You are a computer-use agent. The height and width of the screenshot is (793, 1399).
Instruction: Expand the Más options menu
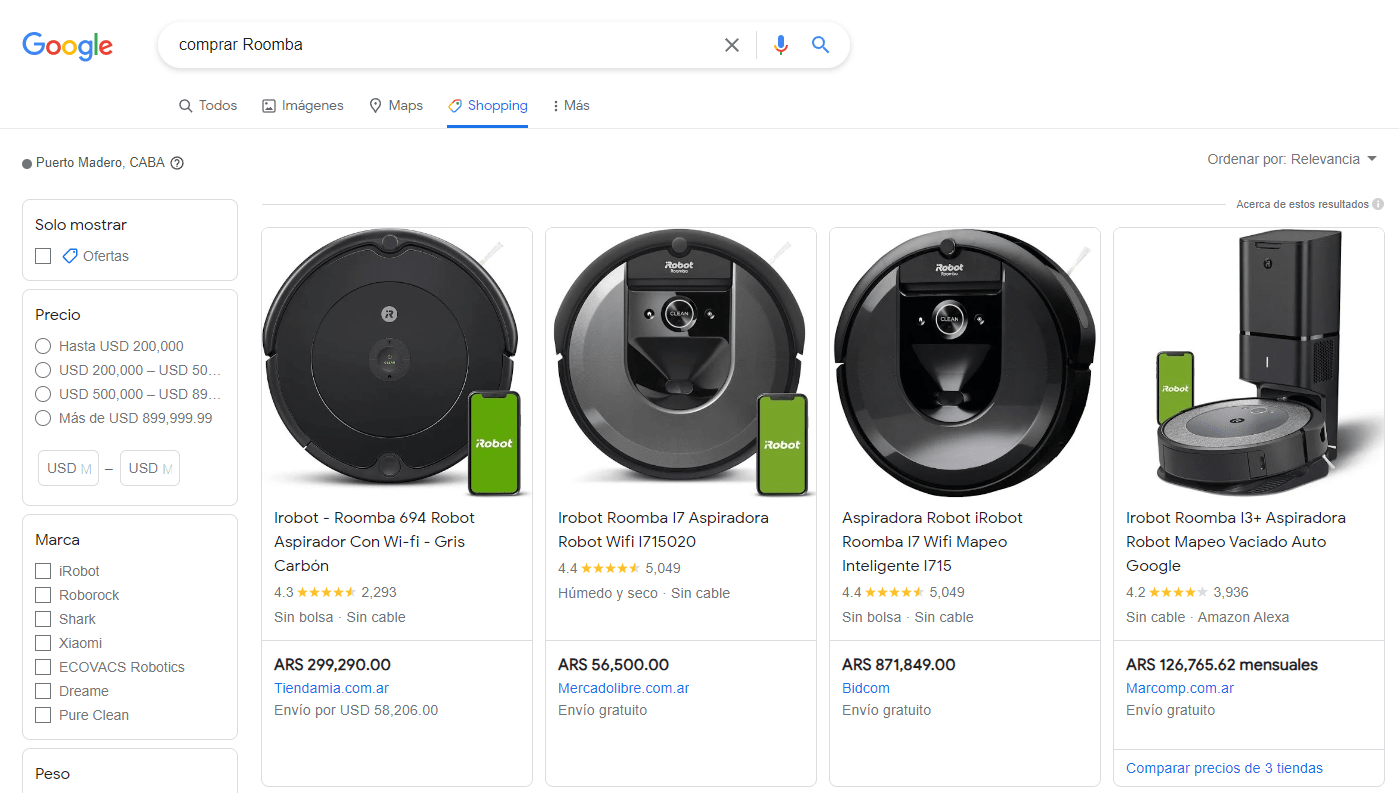point(569,104)
